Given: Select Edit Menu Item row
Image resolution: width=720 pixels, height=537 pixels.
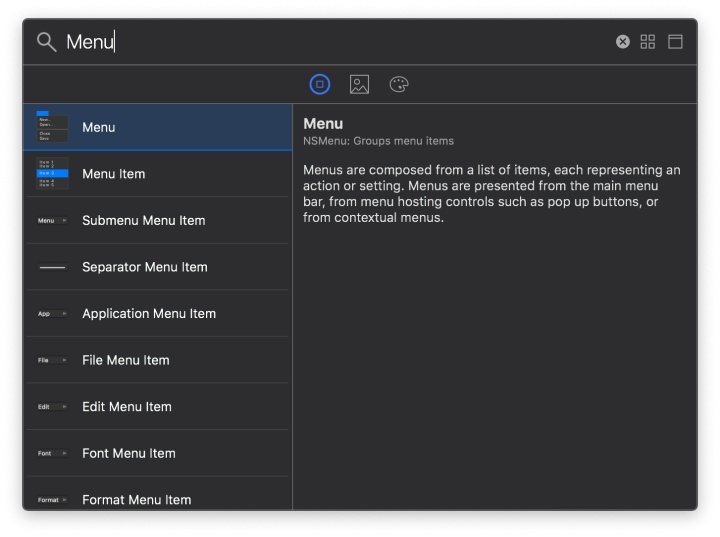Looking at the screenshot, I should pyautogui.click(x=158, y=407).
